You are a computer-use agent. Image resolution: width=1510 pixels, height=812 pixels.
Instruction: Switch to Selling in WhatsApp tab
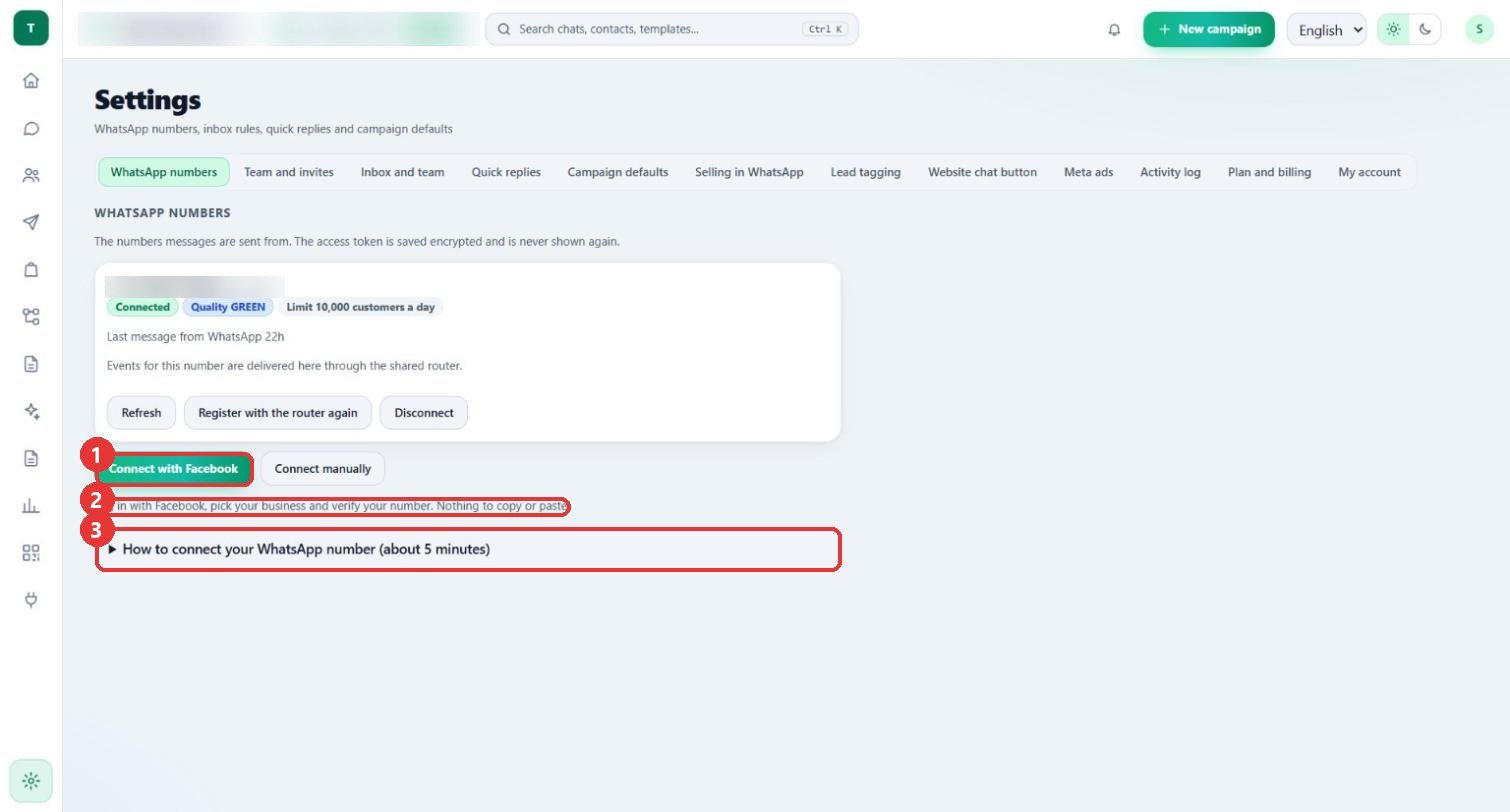(749, 172)
